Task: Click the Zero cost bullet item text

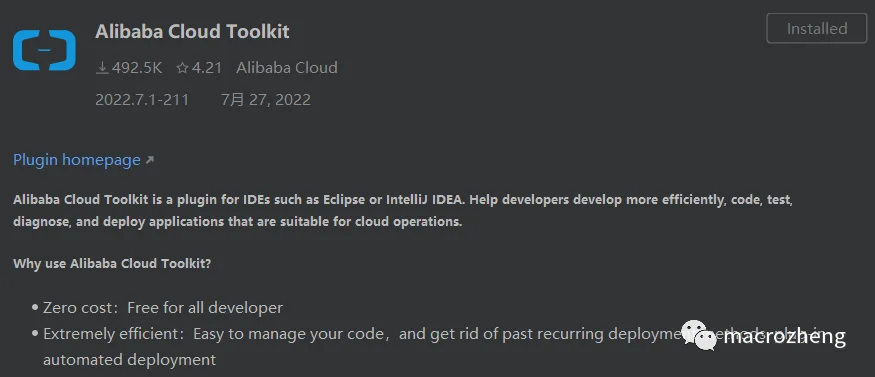Action: (x=163, y=308)
